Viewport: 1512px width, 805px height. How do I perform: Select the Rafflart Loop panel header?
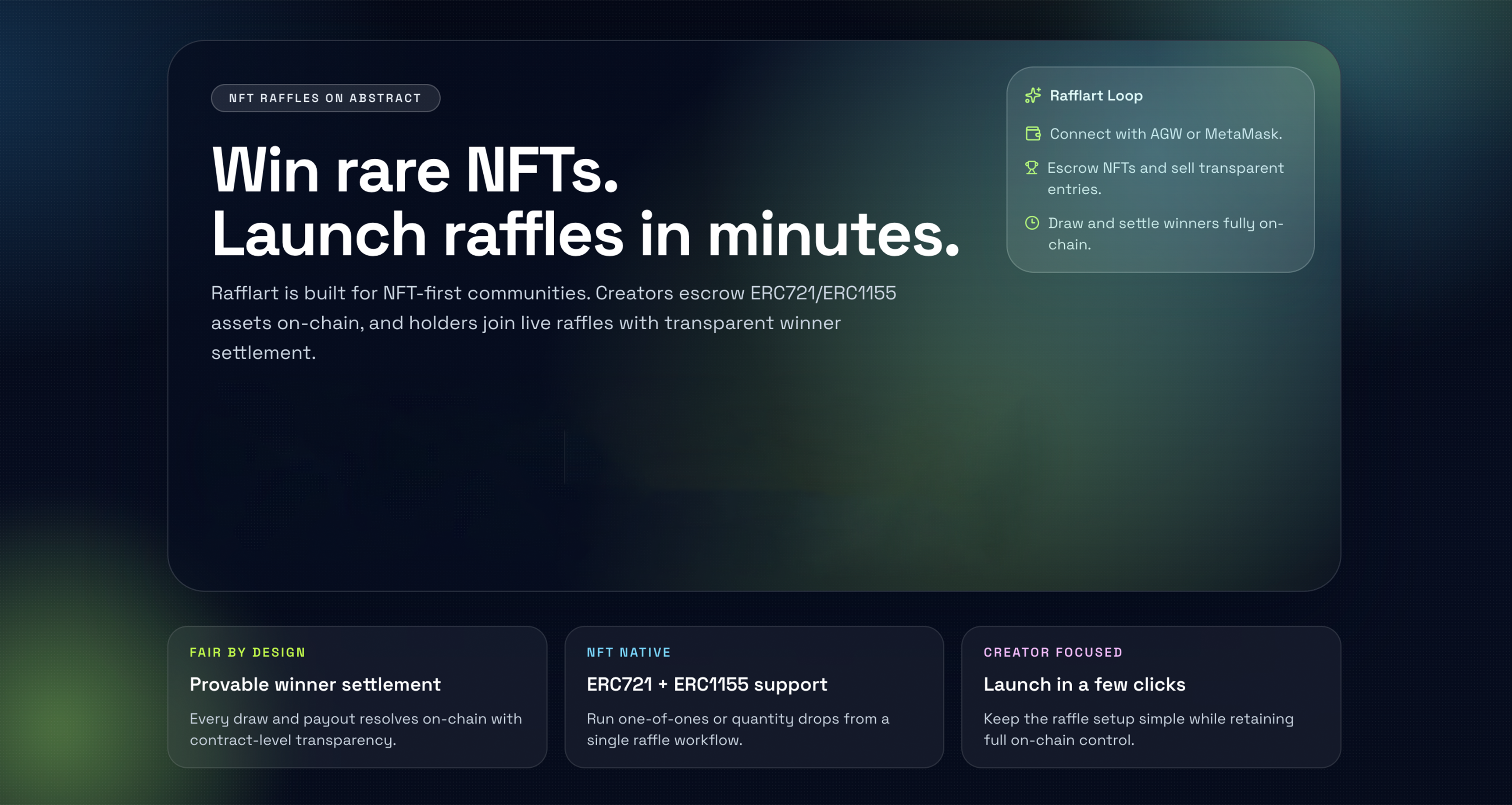pyautogui.click(x=1095, y=96)
